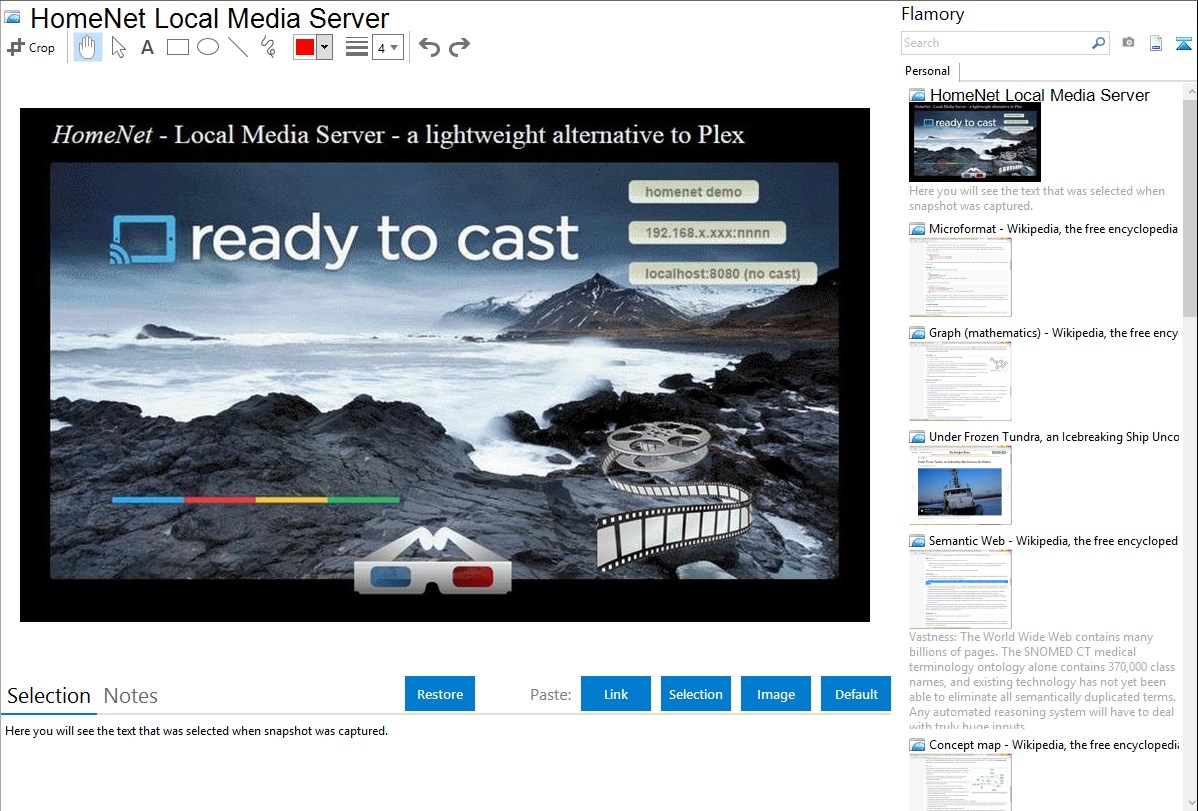Screen dimensions: 1198x811
Task: Click the Graph (mathematics) - Wikipedia title
Action: (1053, 333)
